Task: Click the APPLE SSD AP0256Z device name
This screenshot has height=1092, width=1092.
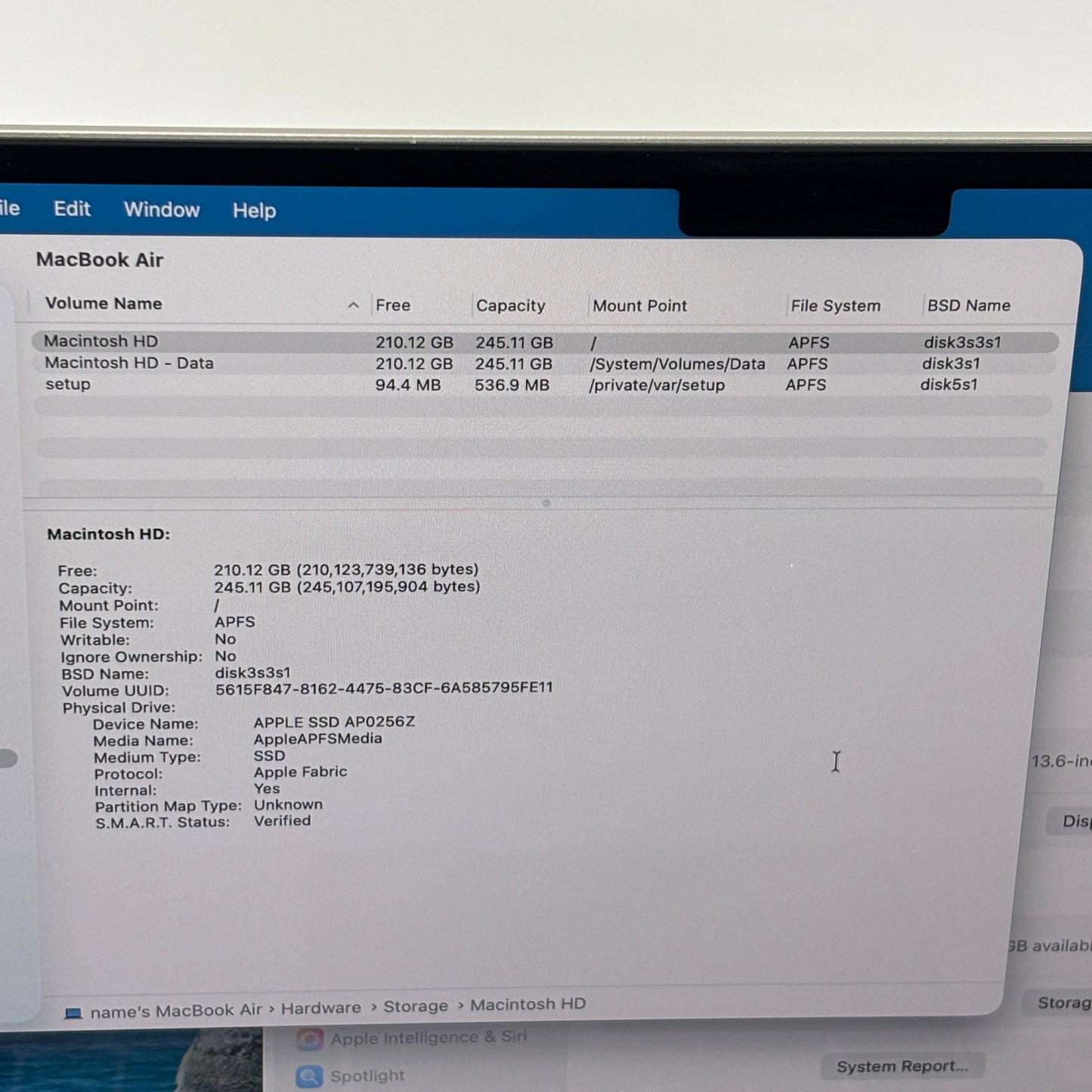Action: tap(334, 722)
